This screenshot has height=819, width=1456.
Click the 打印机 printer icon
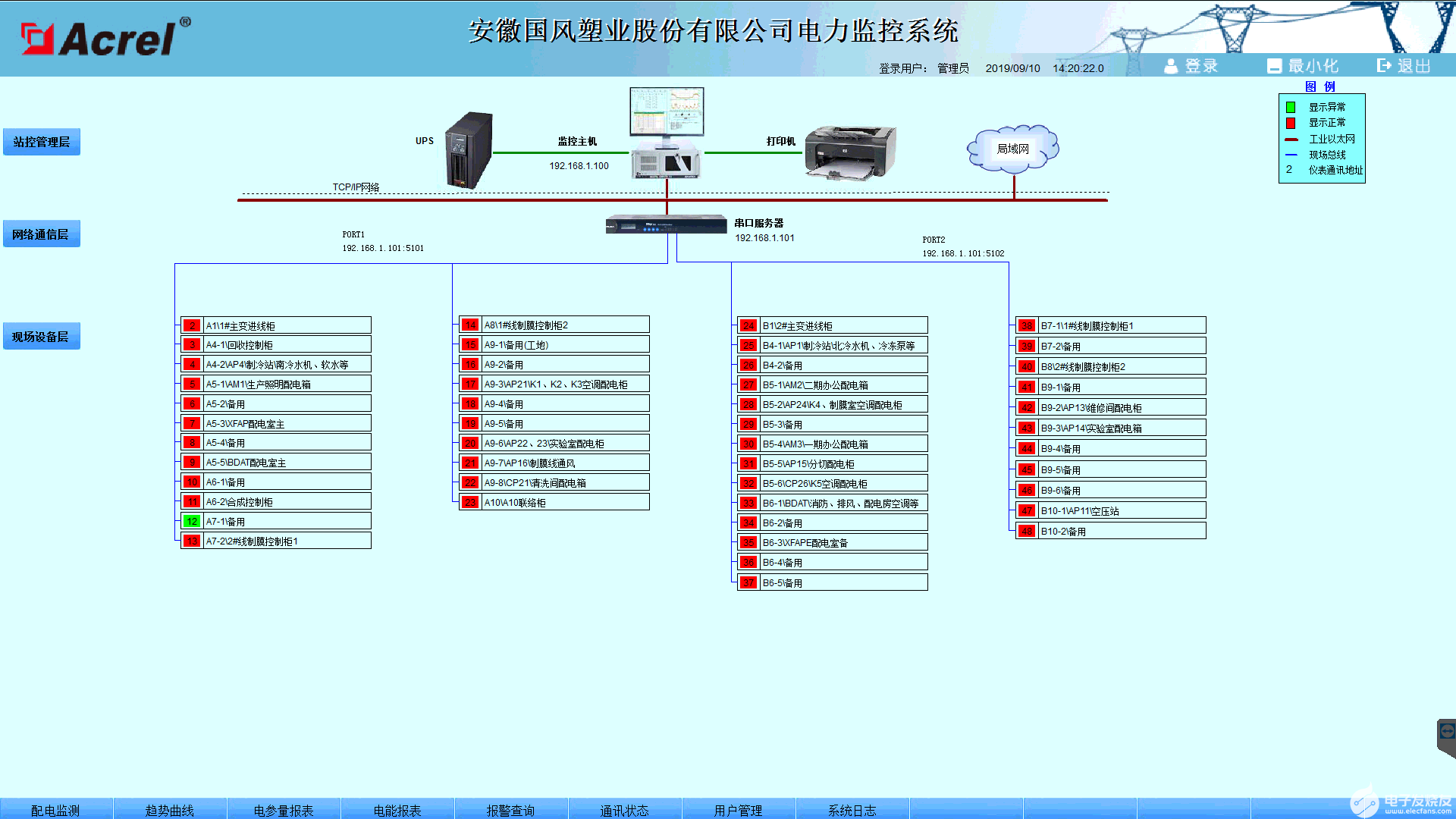[x=848, y=152]
